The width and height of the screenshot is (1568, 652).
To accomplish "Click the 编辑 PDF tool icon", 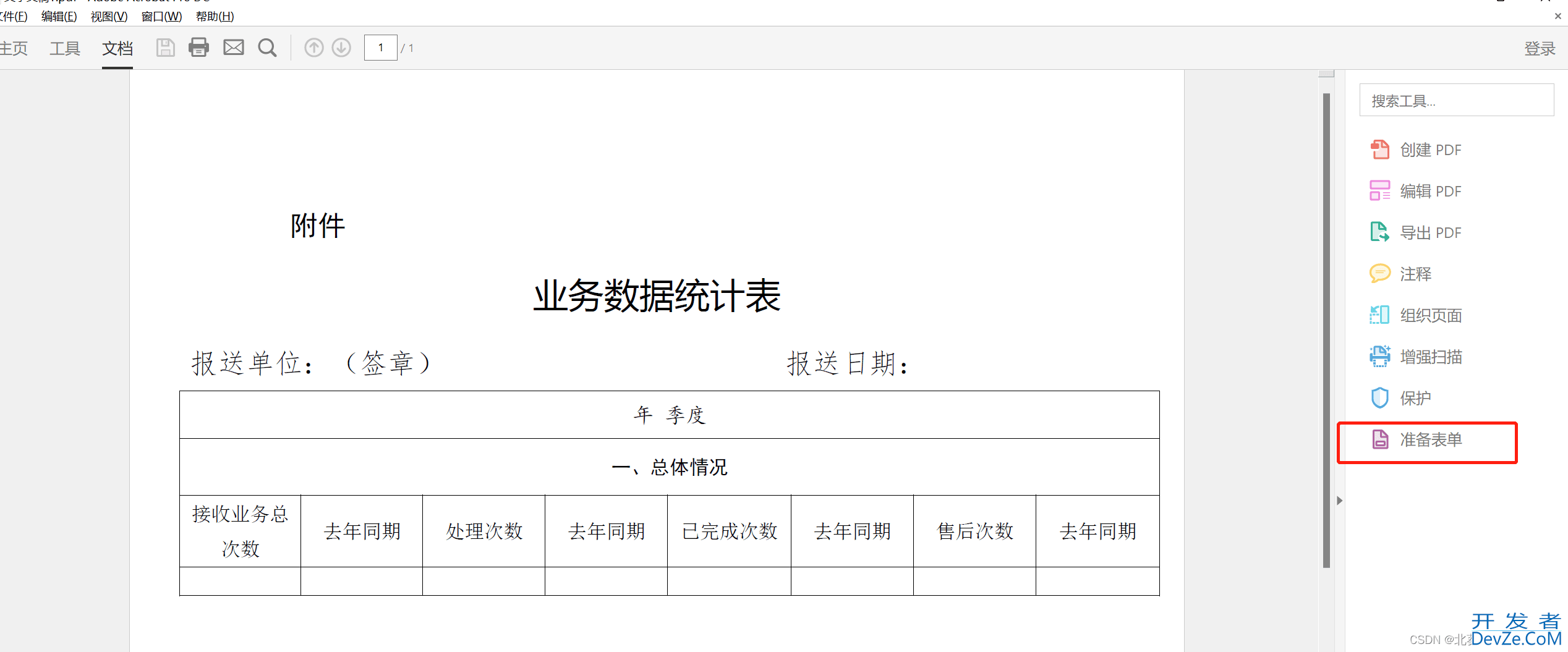I will coord(1379,191).
